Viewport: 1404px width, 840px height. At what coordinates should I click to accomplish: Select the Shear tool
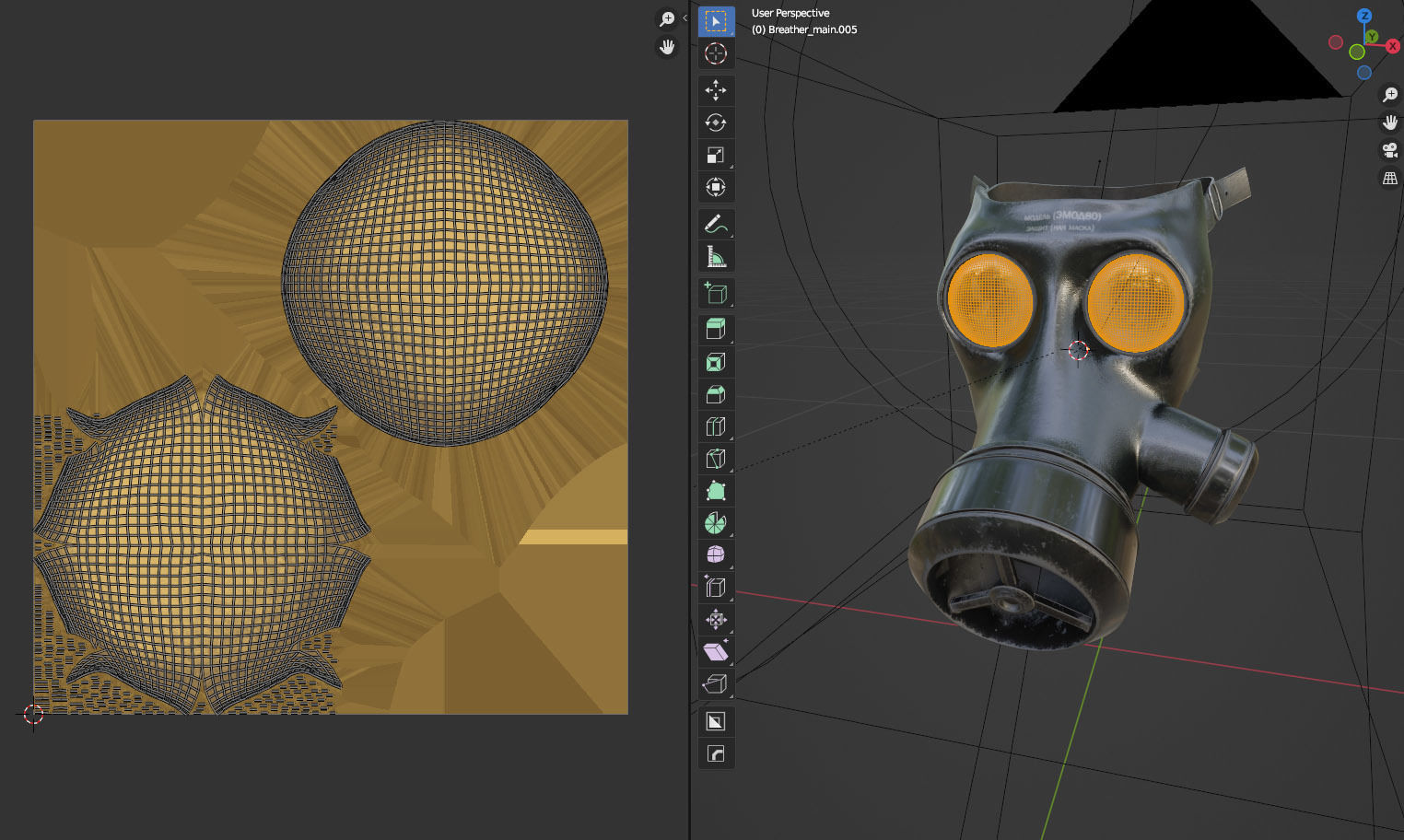pos(716,651)
